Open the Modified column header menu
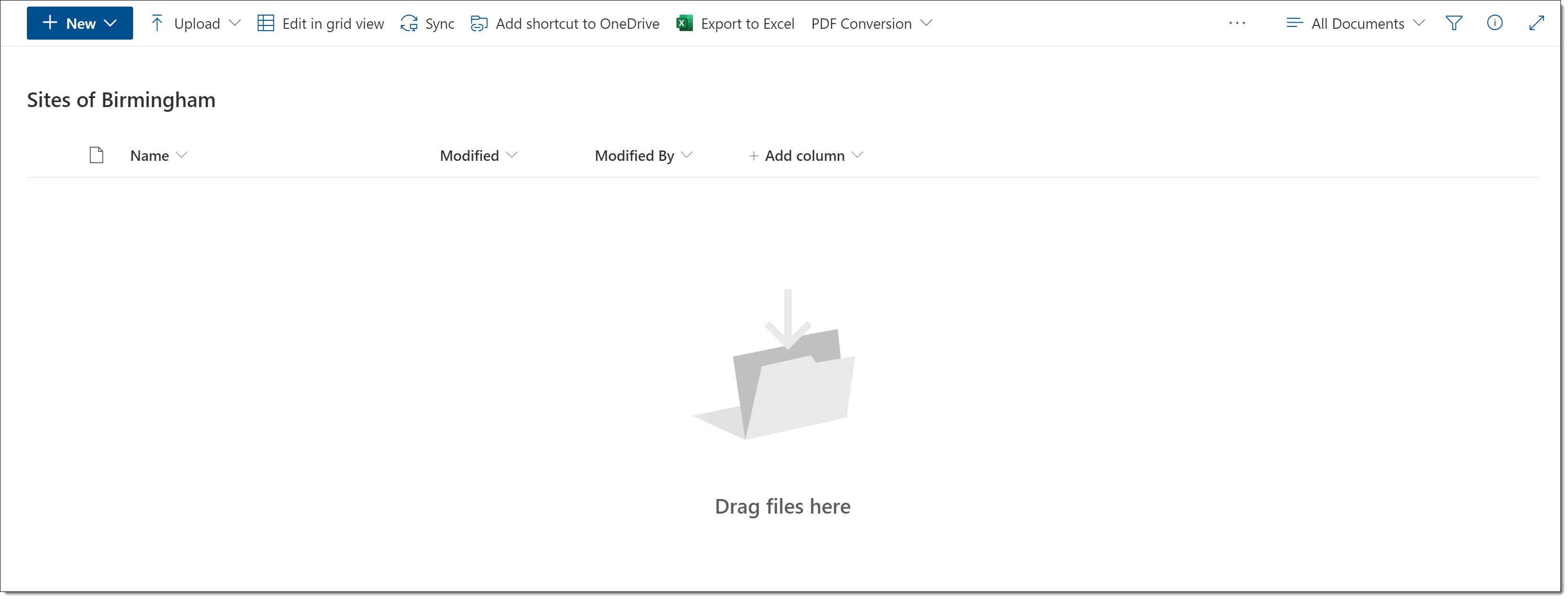1568x599 pixels. pos(479,156)
